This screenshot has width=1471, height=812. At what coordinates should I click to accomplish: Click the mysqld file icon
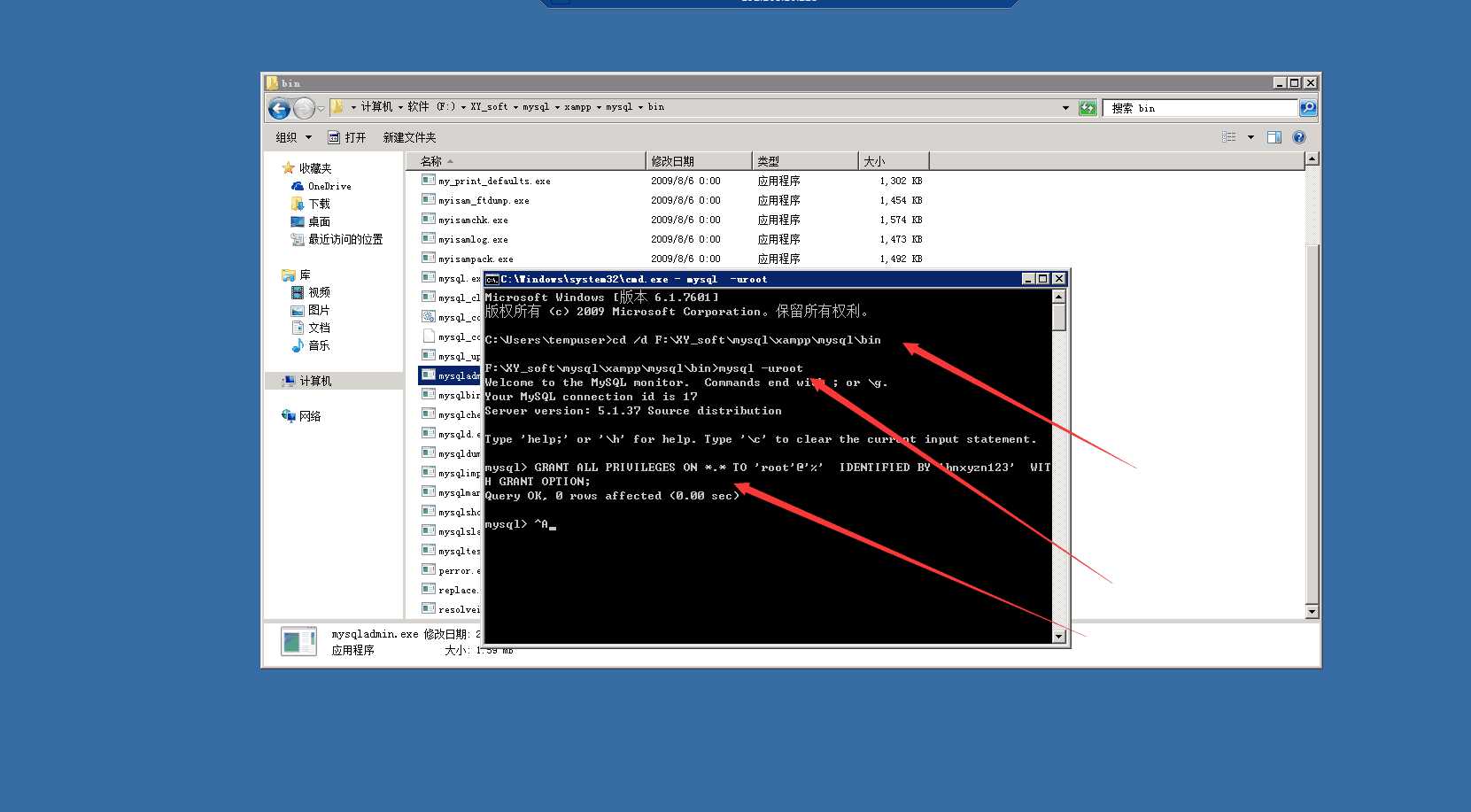click(x=429, y=433)
